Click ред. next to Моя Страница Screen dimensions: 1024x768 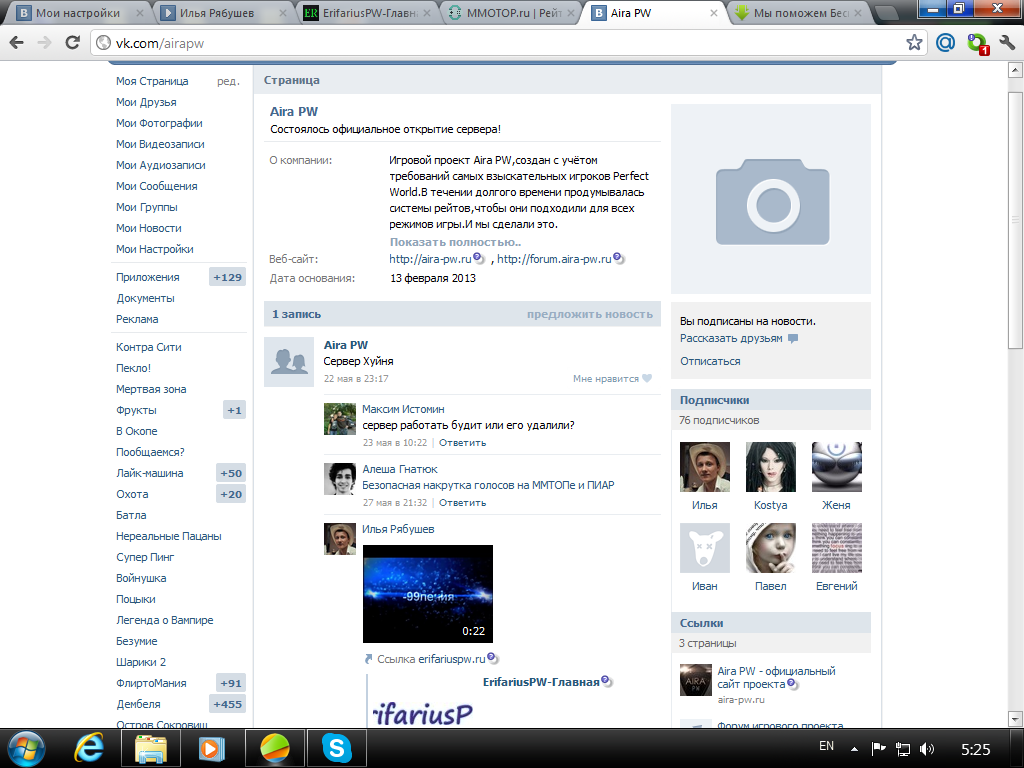[228, 82]
